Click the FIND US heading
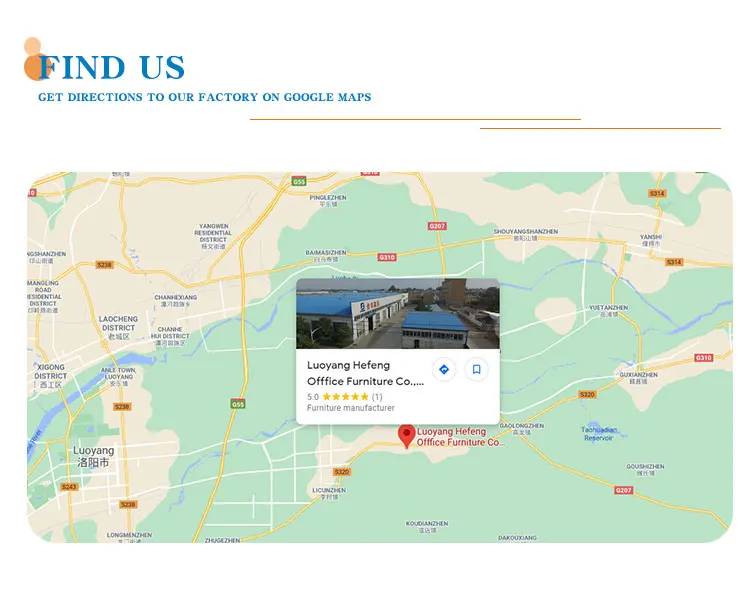The width and height of the screenshot is (750, 603). pos(111,66)
